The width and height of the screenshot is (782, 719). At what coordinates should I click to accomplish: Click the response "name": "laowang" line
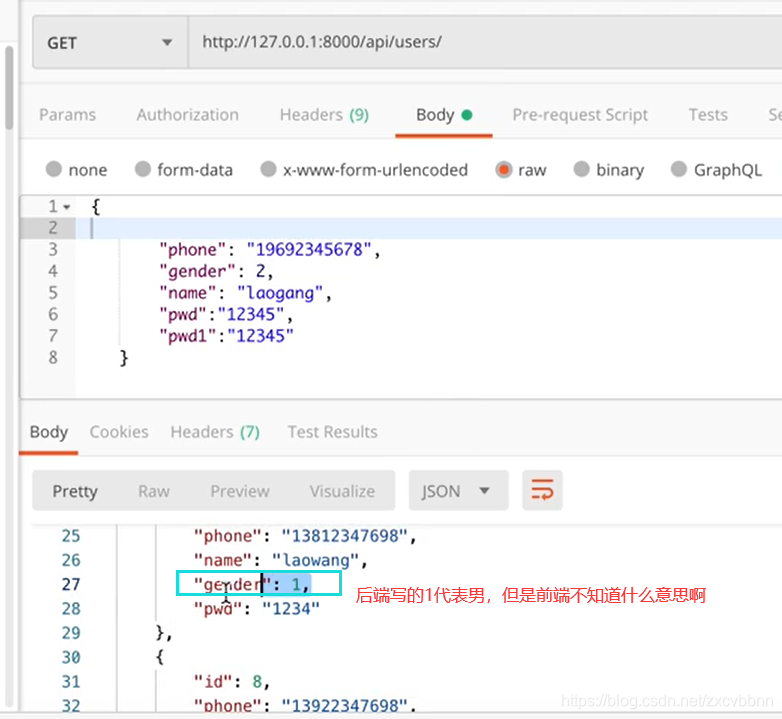(x=280, y=560)
